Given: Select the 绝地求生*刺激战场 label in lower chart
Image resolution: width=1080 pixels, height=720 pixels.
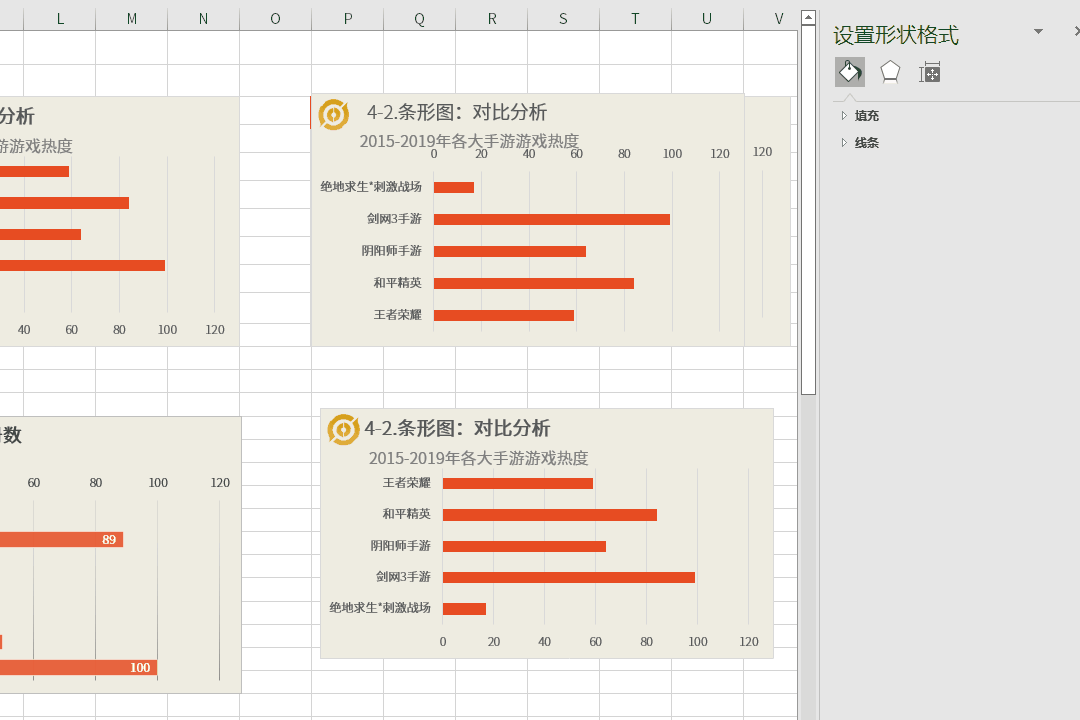Looking at the screenshot, I should click(380, 608).
